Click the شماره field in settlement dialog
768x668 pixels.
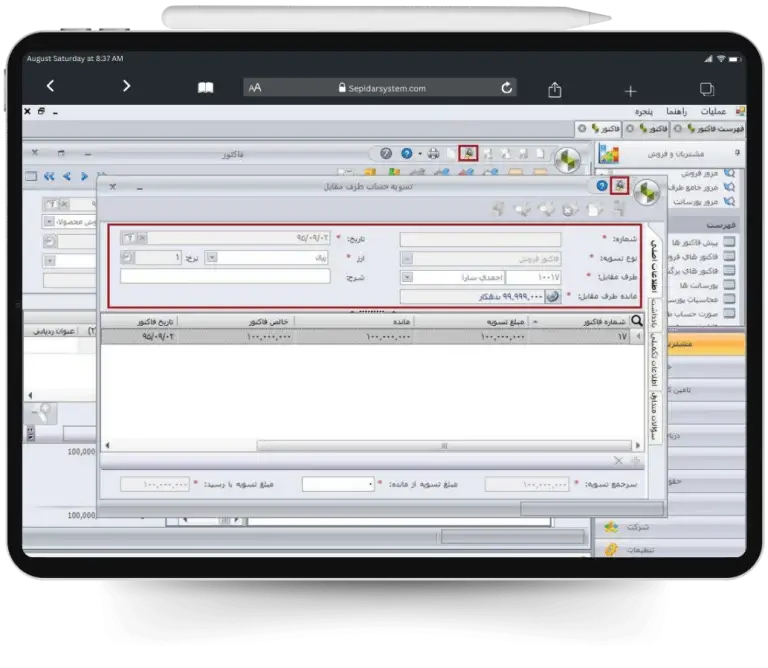tap(480, 239)
